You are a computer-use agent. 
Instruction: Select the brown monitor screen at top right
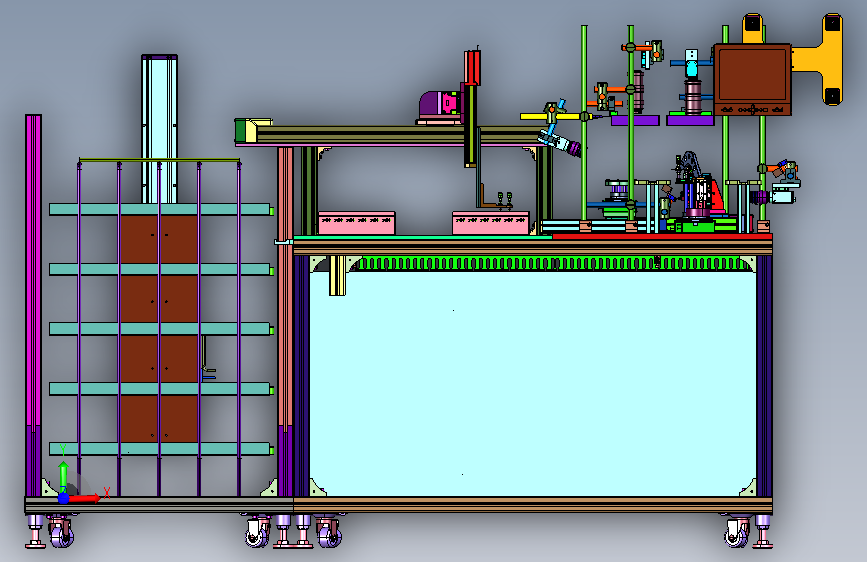coord(752,80)
